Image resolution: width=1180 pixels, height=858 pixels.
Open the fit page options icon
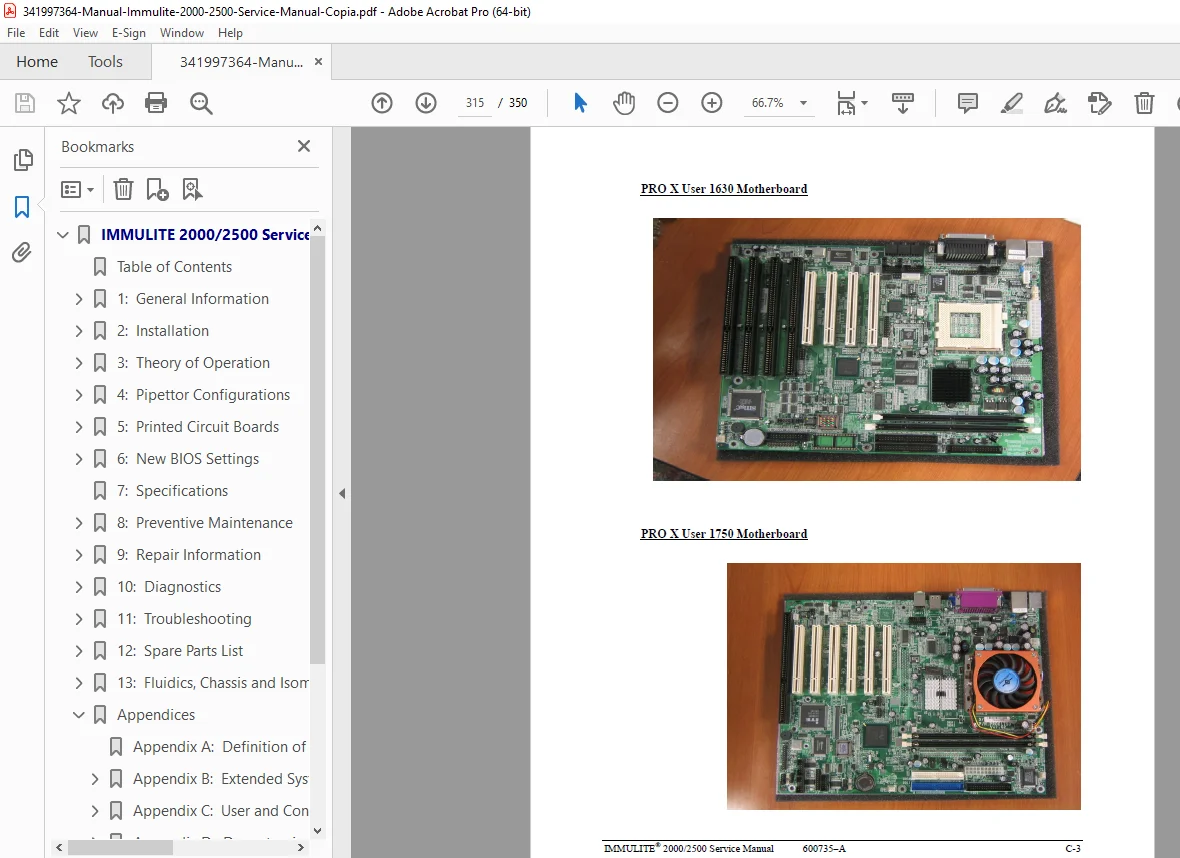[x=847, y=103]
